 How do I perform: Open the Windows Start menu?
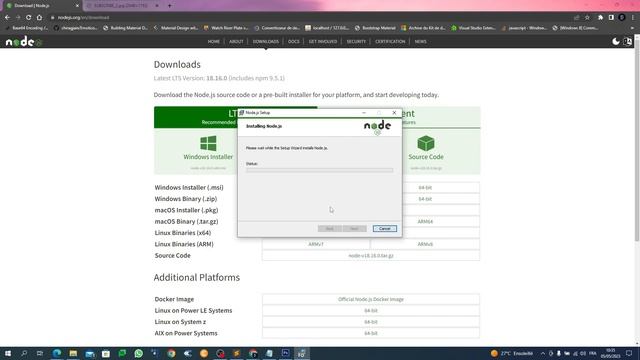[8, 353]
